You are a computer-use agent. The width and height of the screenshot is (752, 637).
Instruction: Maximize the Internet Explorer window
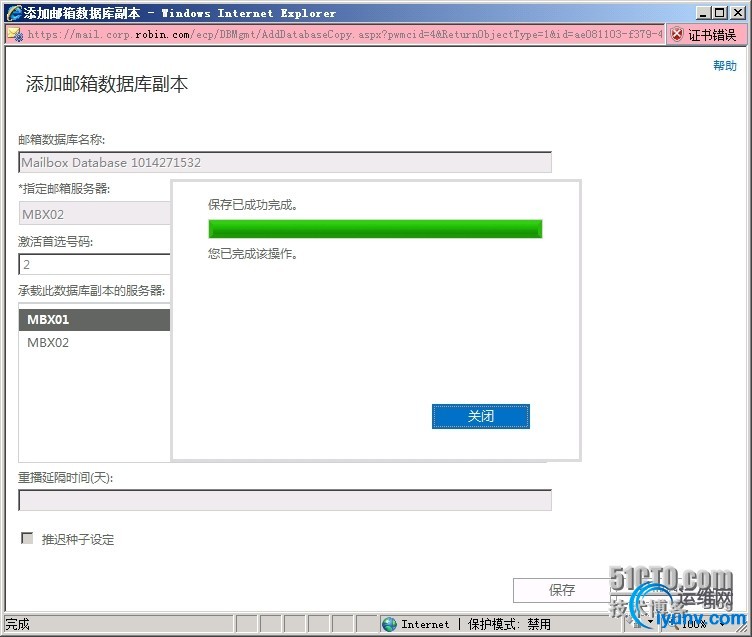click(719, 12)
